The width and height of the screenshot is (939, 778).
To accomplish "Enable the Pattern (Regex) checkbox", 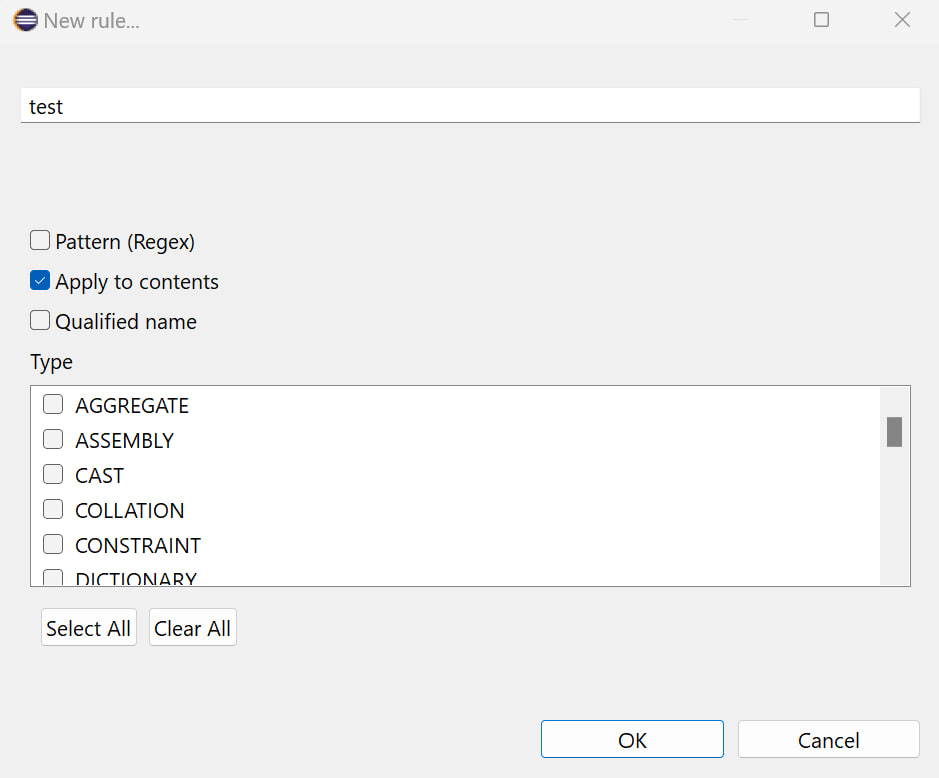I will pyautogui.click(x=40, y=240).
